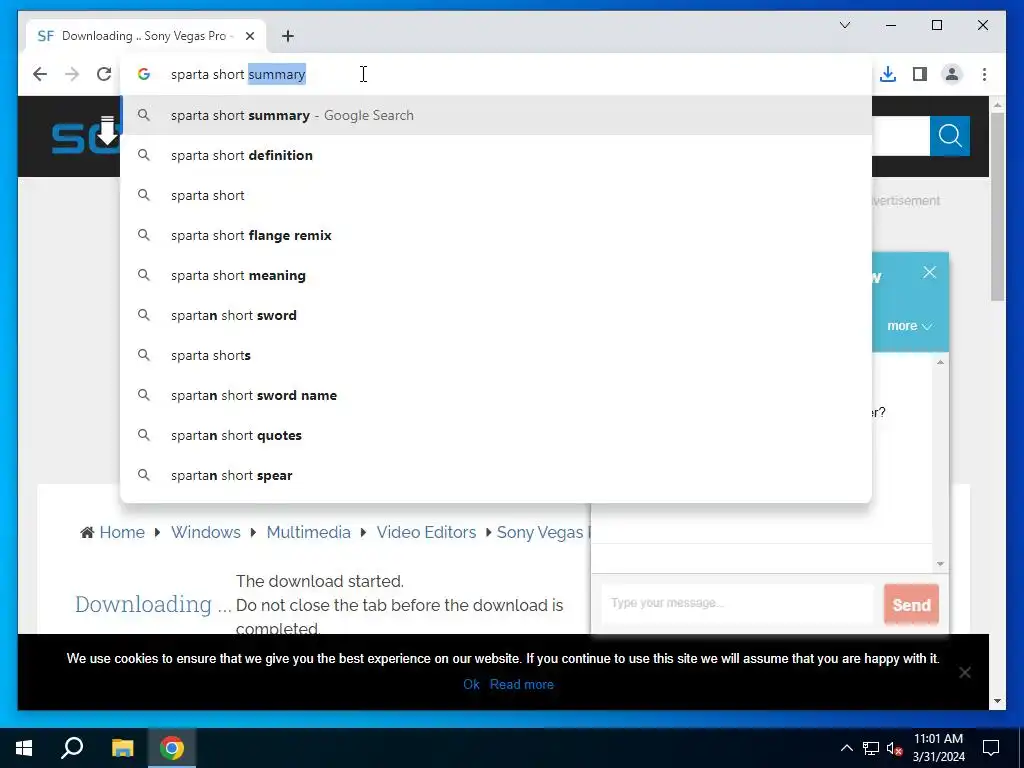This screenshot has width=1024, height=768.
Task: Open the Chrome three-dot menu
Action: point(984,74)
